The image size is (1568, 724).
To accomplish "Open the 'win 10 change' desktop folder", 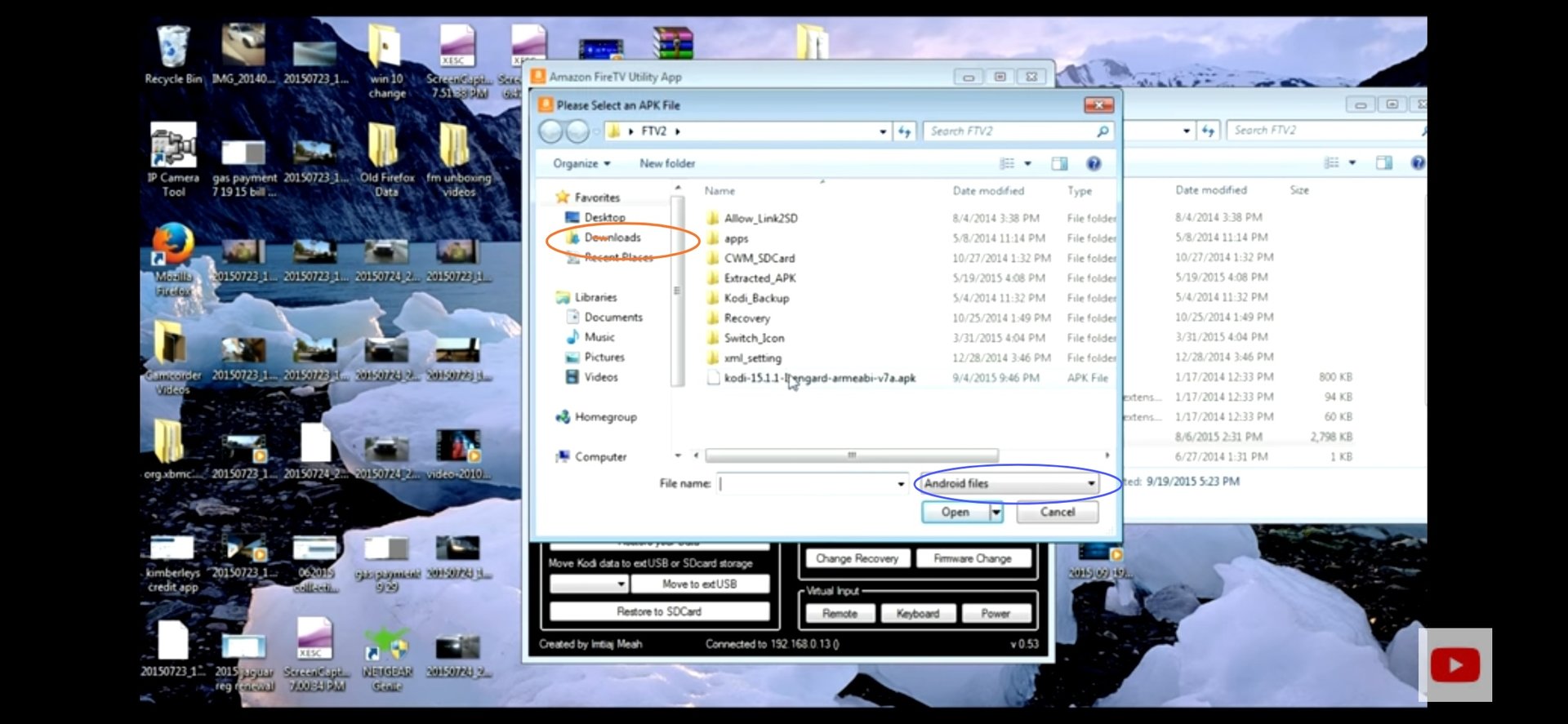I will pos(386,61).
